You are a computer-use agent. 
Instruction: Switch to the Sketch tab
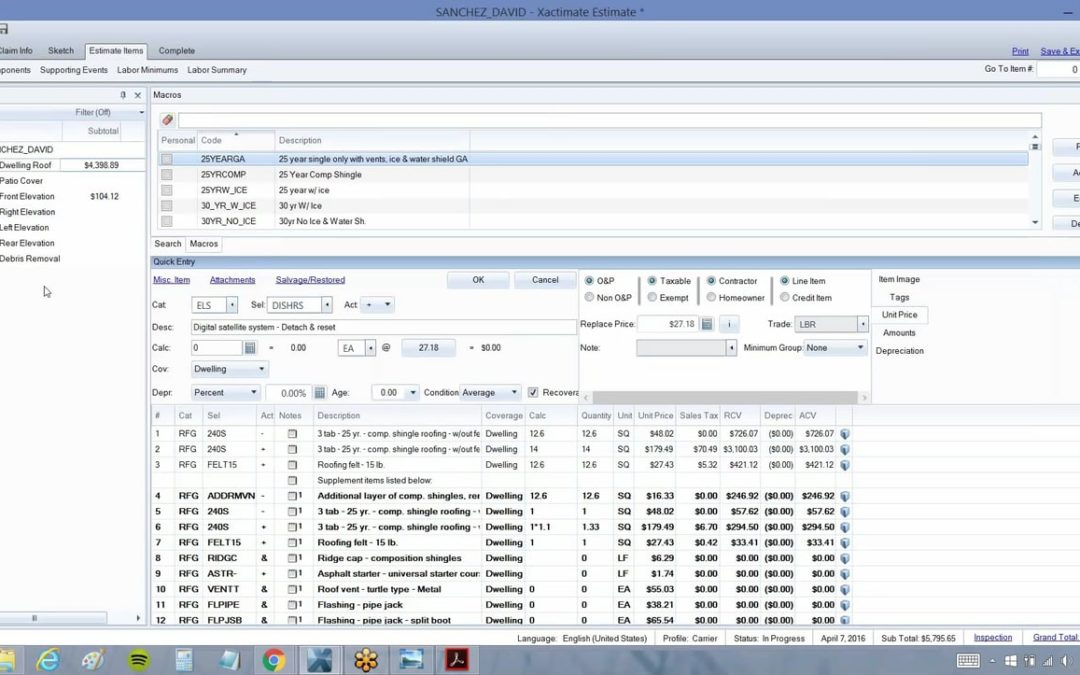[x=61, y=50]
